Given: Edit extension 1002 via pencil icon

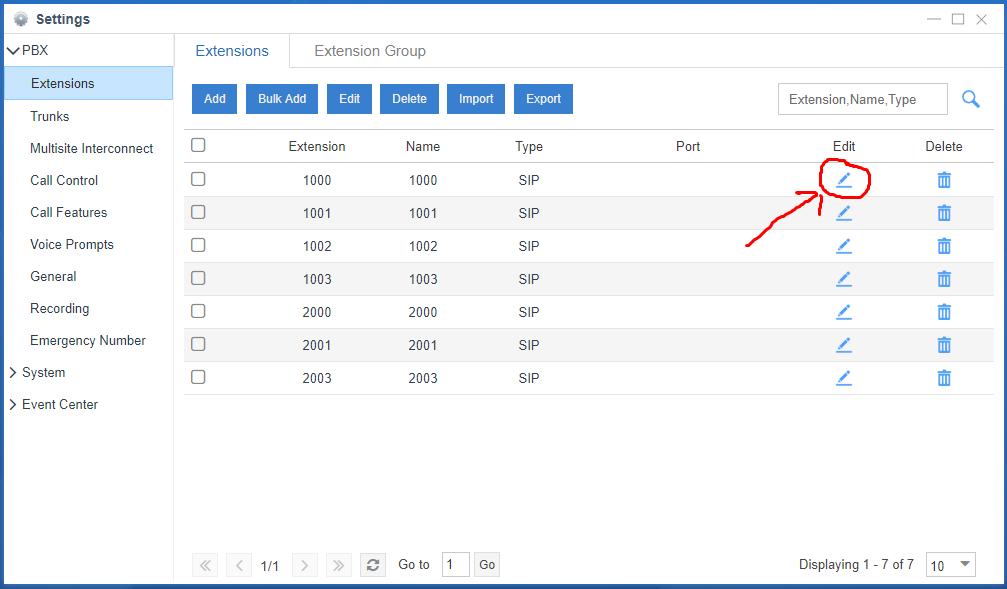Looking at the screenshot, I should (x=844, y=246).
